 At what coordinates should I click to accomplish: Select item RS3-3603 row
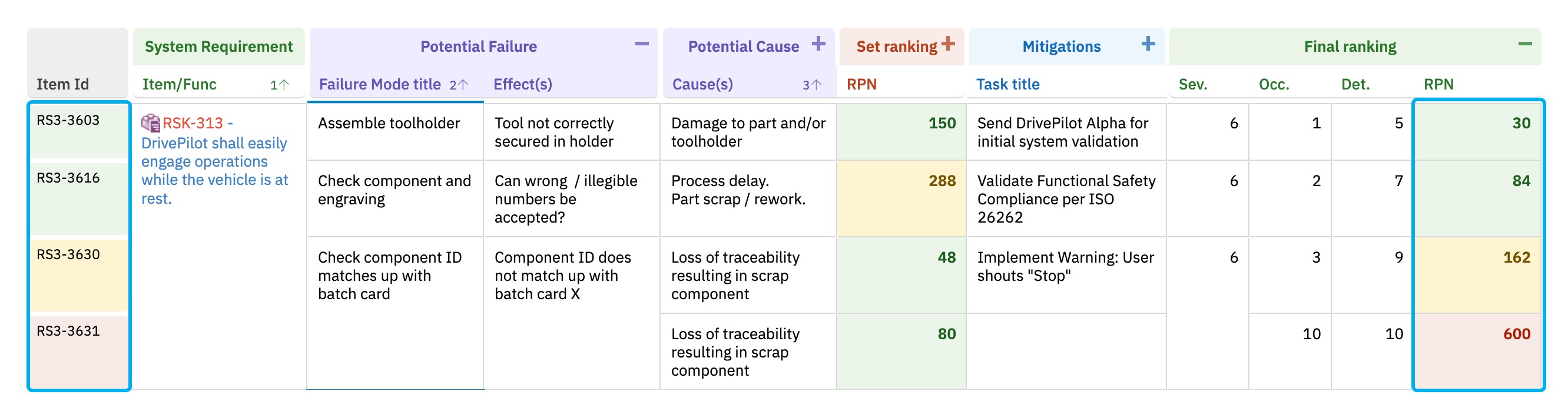click(x=78, y=131)
